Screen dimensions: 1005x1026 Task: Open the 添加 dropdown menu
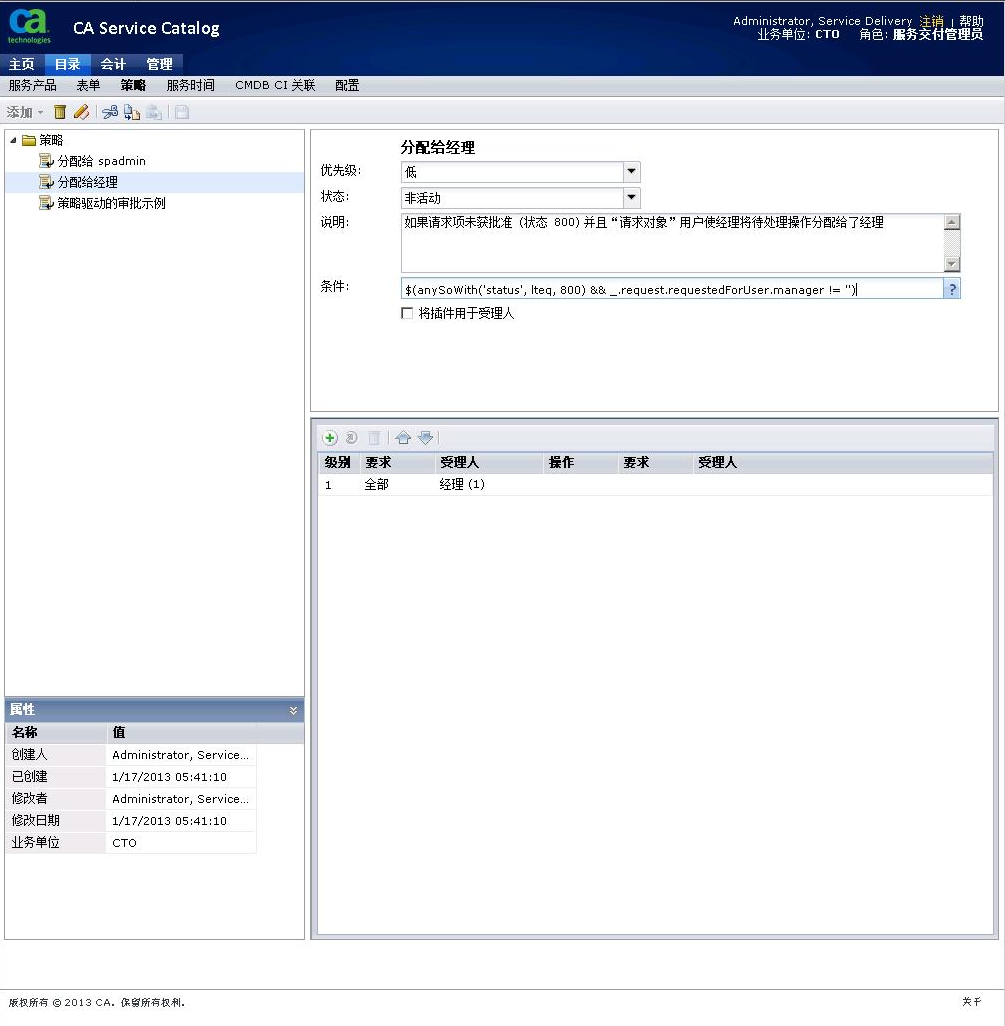pos(25,112)
